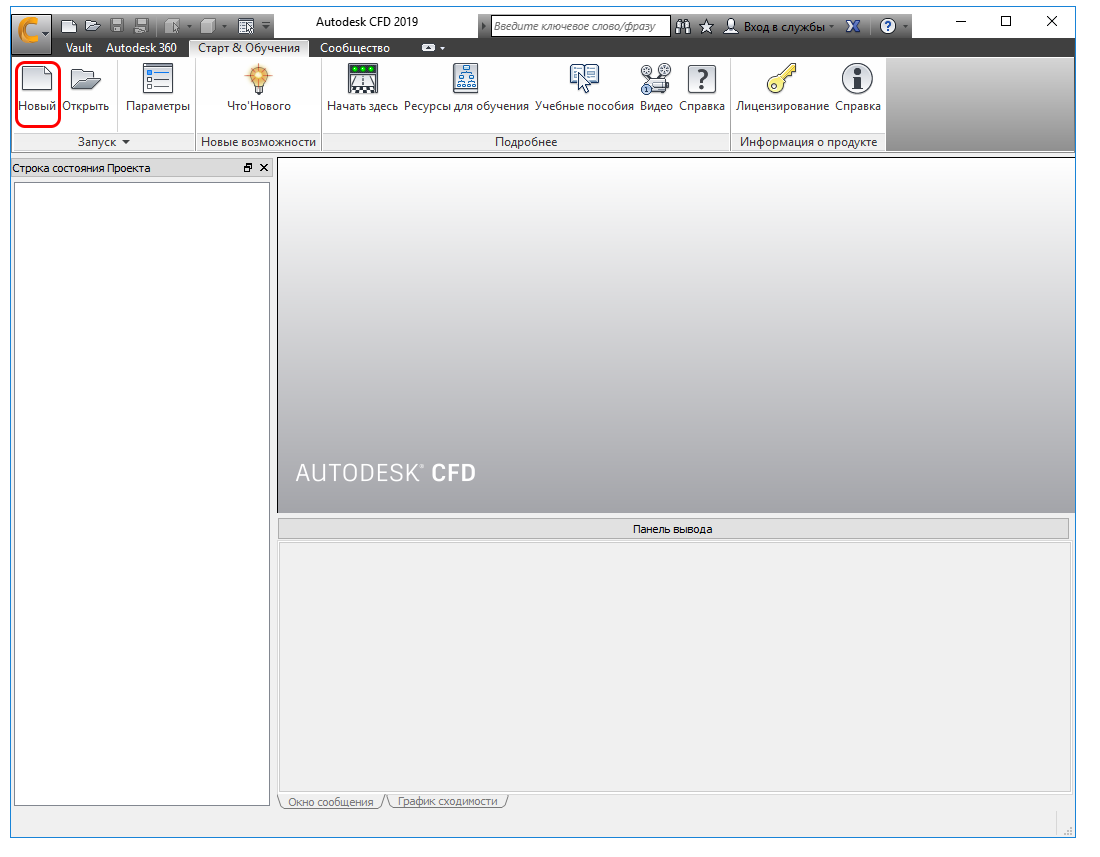Image resolution: width=1100 pixels, height=857 pixels.
Task: Select the Старт & Обучения tab
Action: point(248,48)
